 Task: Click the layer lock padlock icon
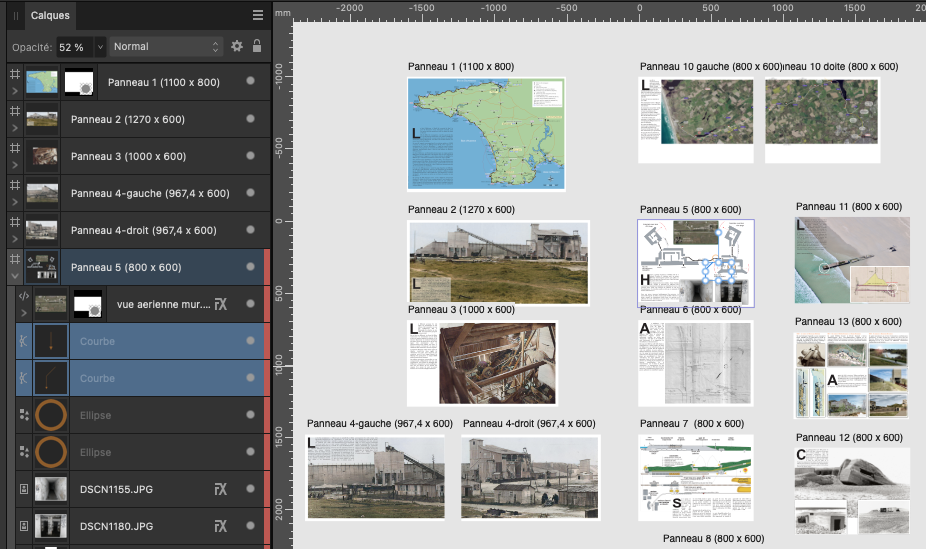coord(257,46)
